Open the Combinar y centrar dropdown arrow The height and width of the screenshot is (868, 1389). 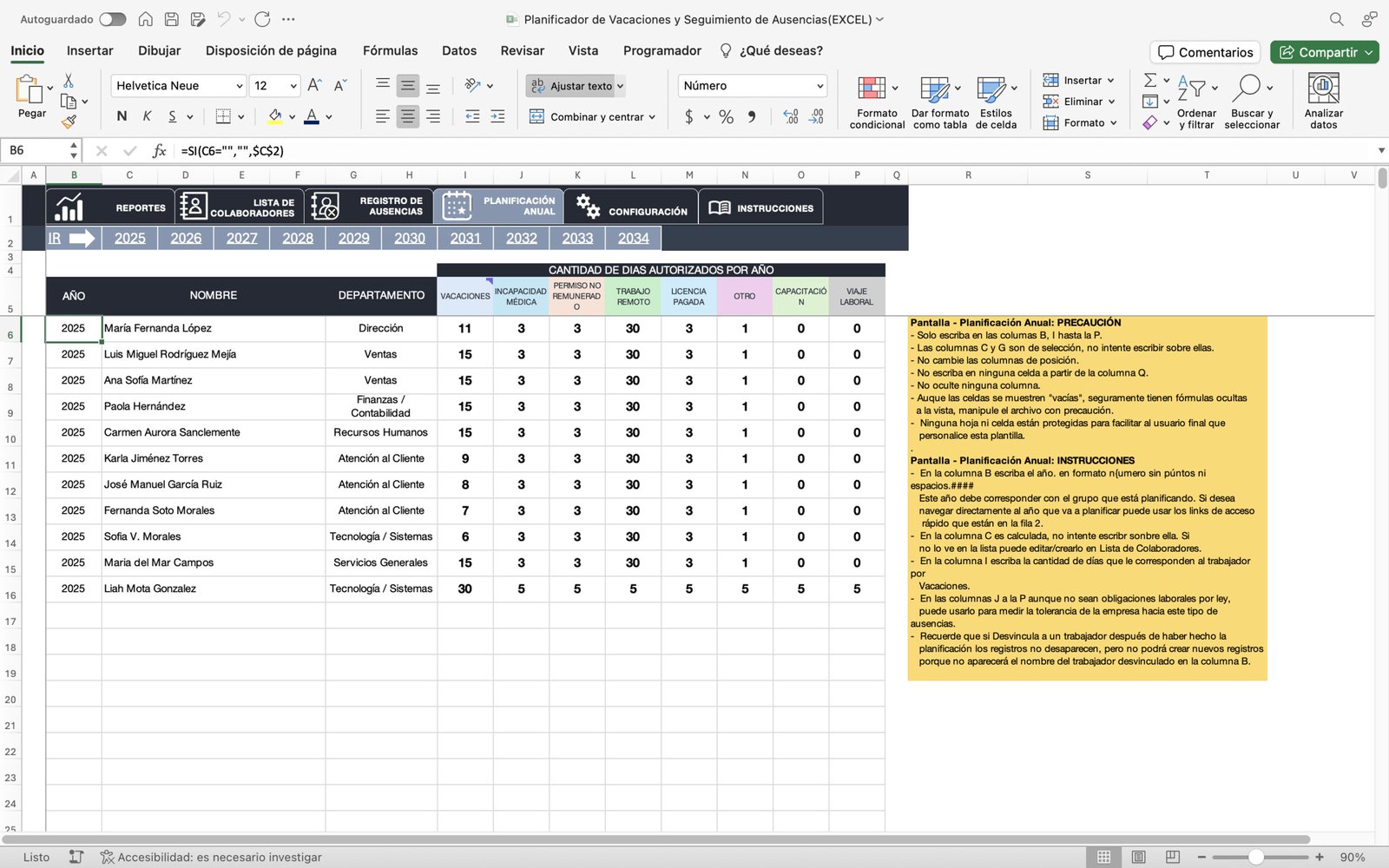point(652,117)
